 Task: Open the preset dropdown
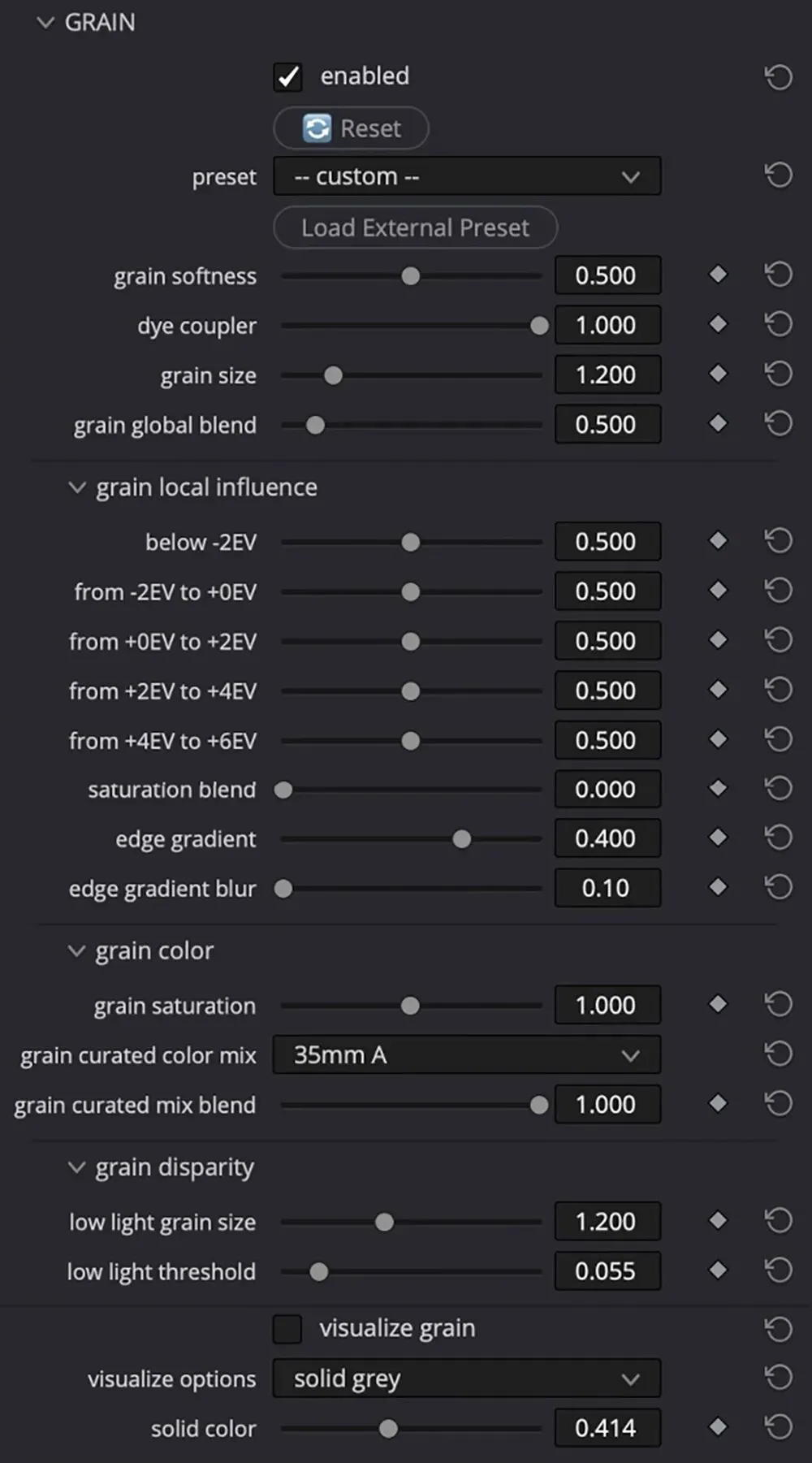(x=467, y=176)
